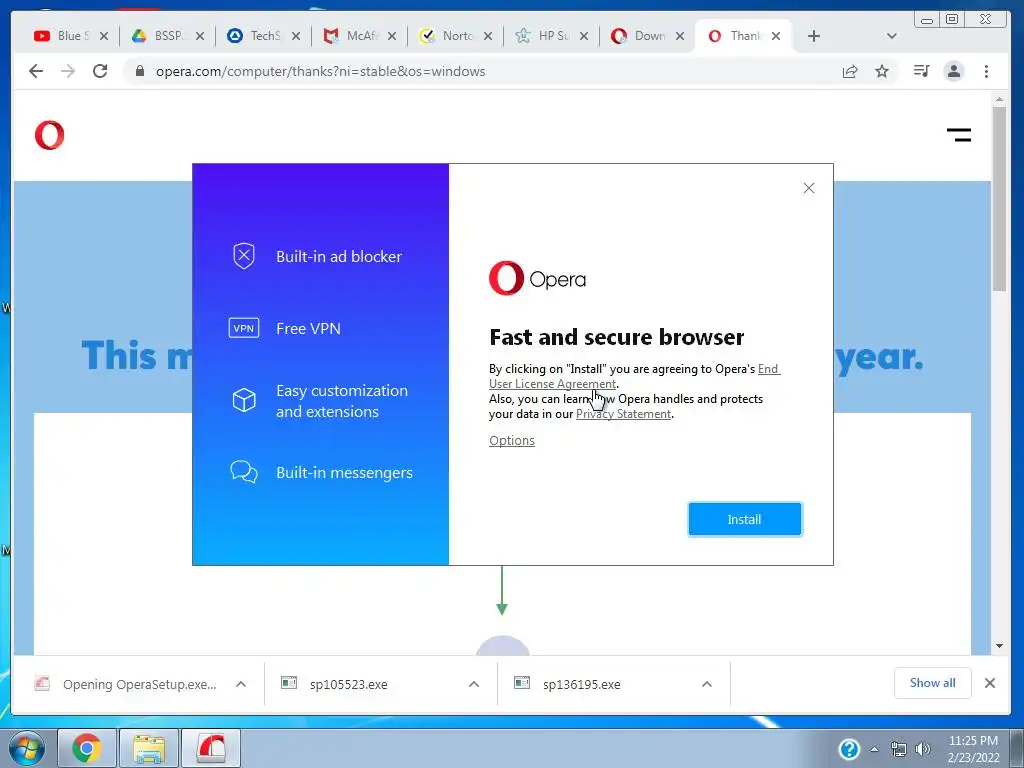Close the downloads bar

pyautogui.click(x=990, y=683)
